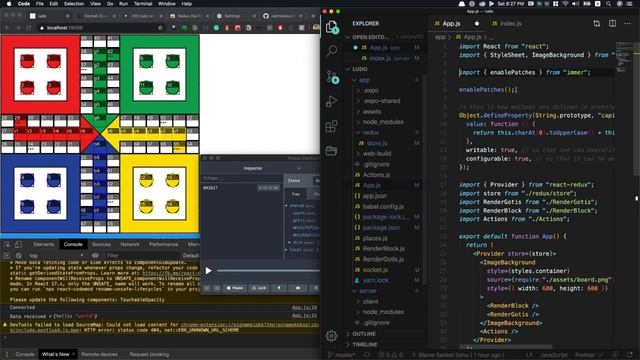This screenshot has height=360, width=640.
Task: Open the Wi-Fi menu in the macOS menu bar
Action: tap(565, 4)
